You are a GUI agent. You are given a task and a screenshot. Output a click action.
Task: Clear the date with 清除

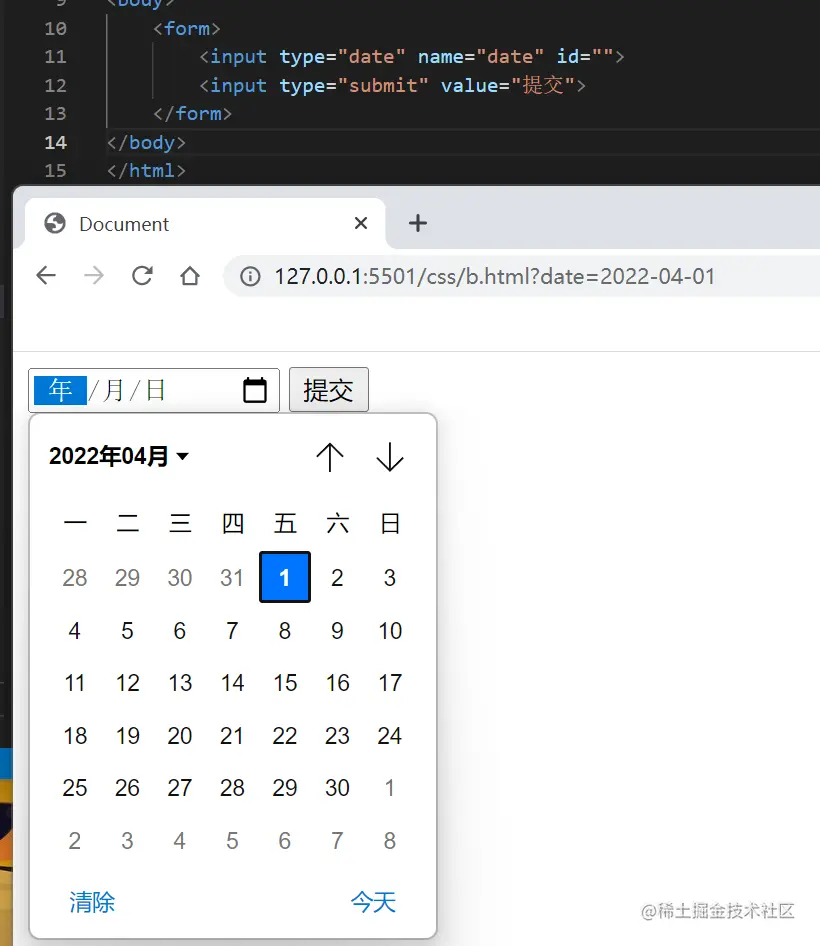point(92,903)
